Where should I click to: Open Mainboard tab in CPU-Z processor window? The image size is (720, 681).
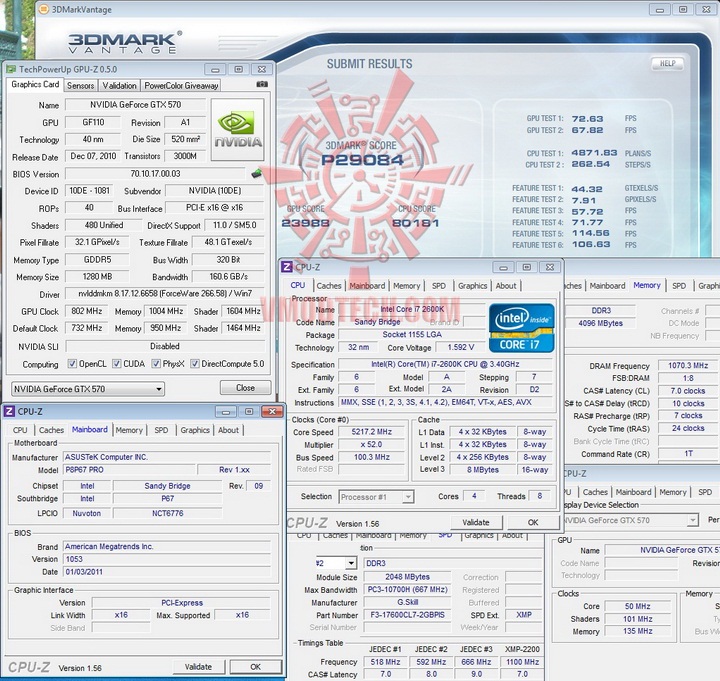click(x=367, y=286)
